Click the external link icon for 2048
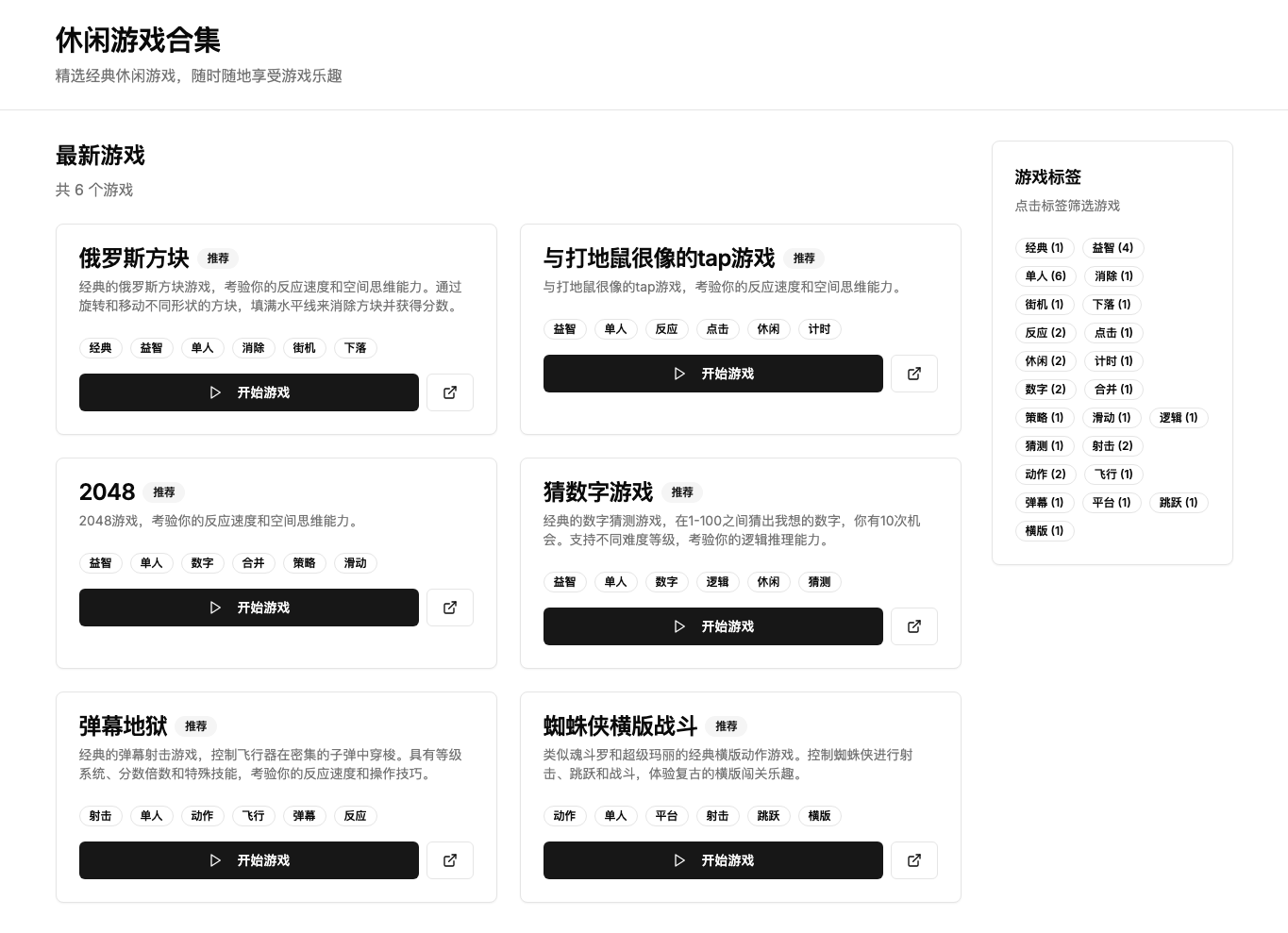 tap(450, 608)
